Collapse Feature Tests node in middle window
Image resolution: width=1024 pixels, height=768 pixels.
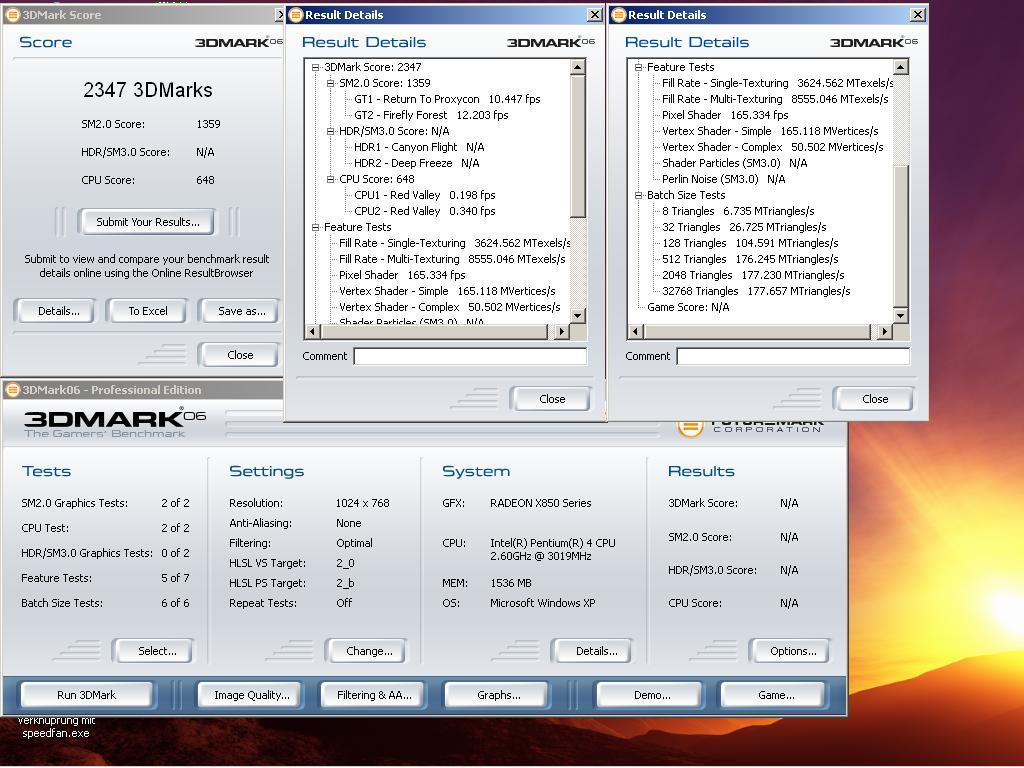(315, 227)
